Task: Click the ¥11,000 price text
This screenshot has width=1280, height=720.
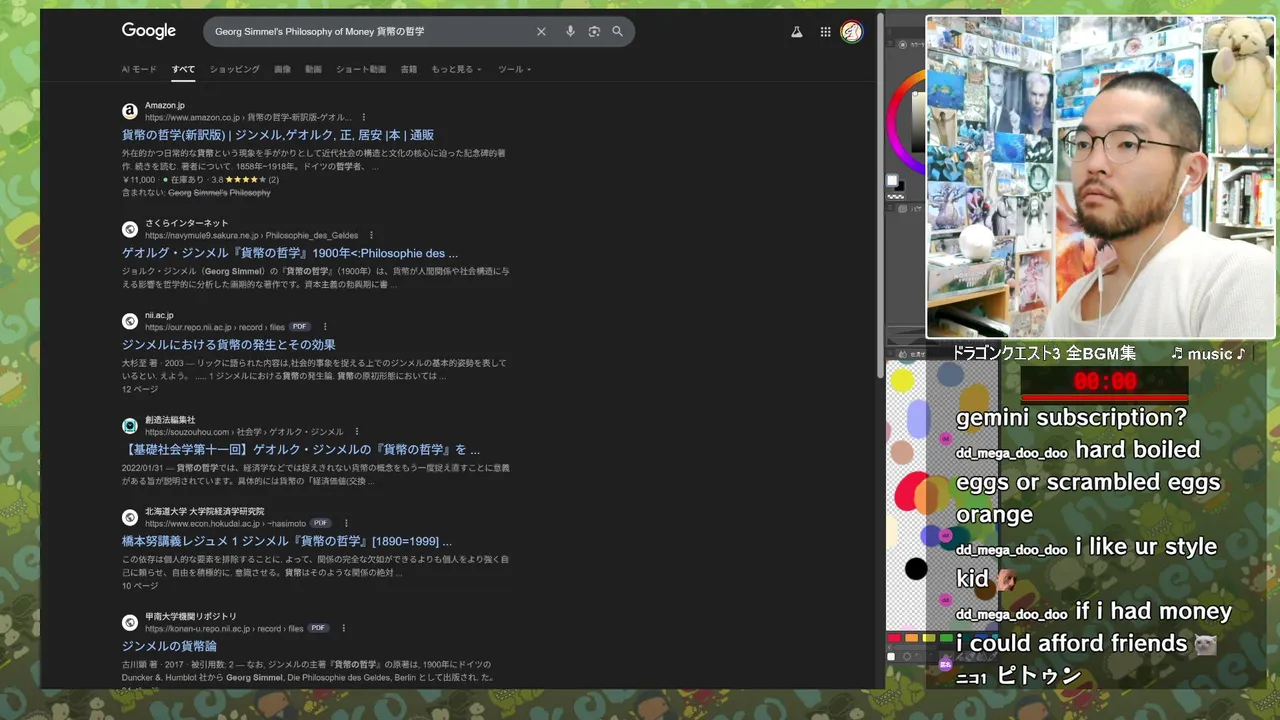Action: pos(139,180)
